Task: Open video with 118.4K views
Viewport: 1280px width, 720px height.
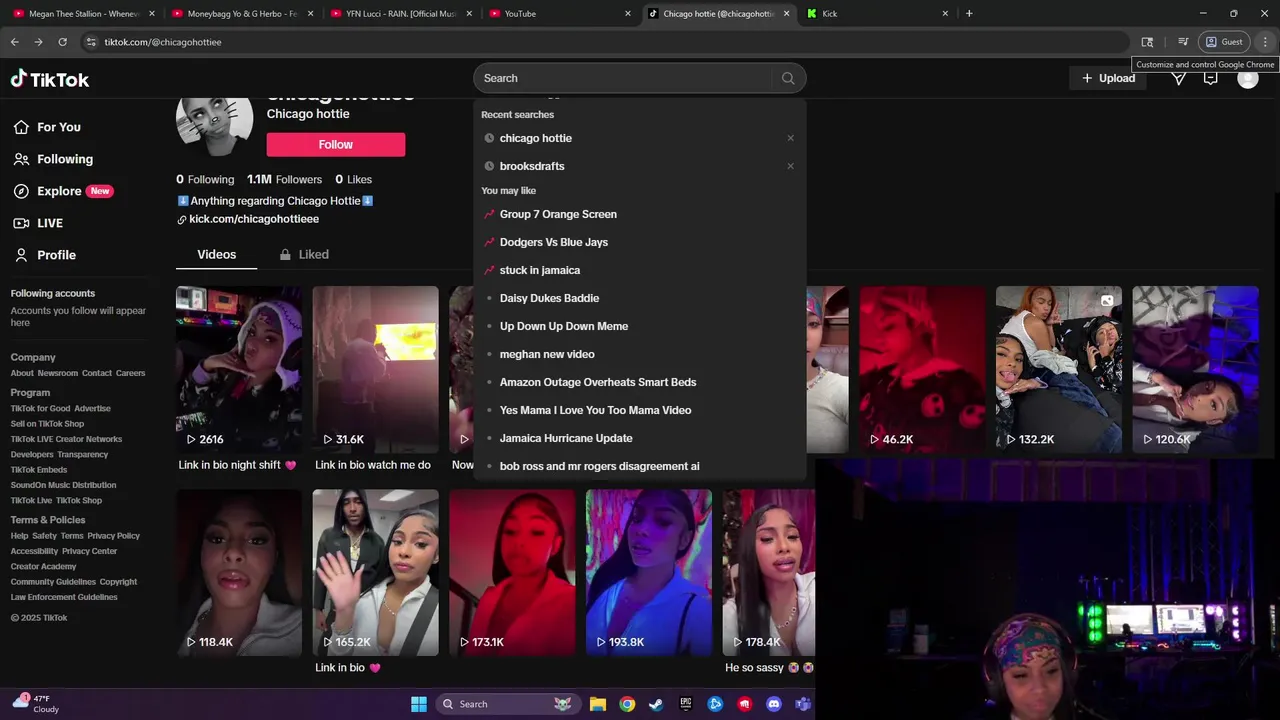Action: point(238,573)
